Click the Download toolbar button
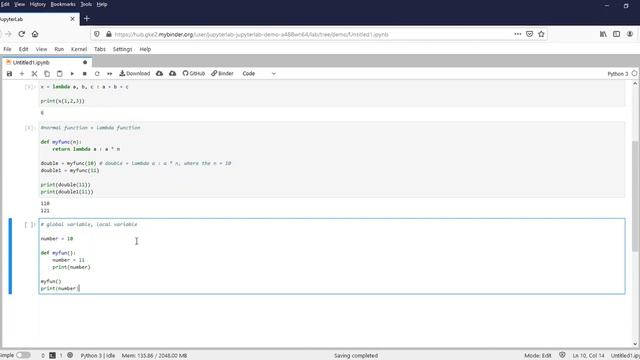 click(135, 73)
